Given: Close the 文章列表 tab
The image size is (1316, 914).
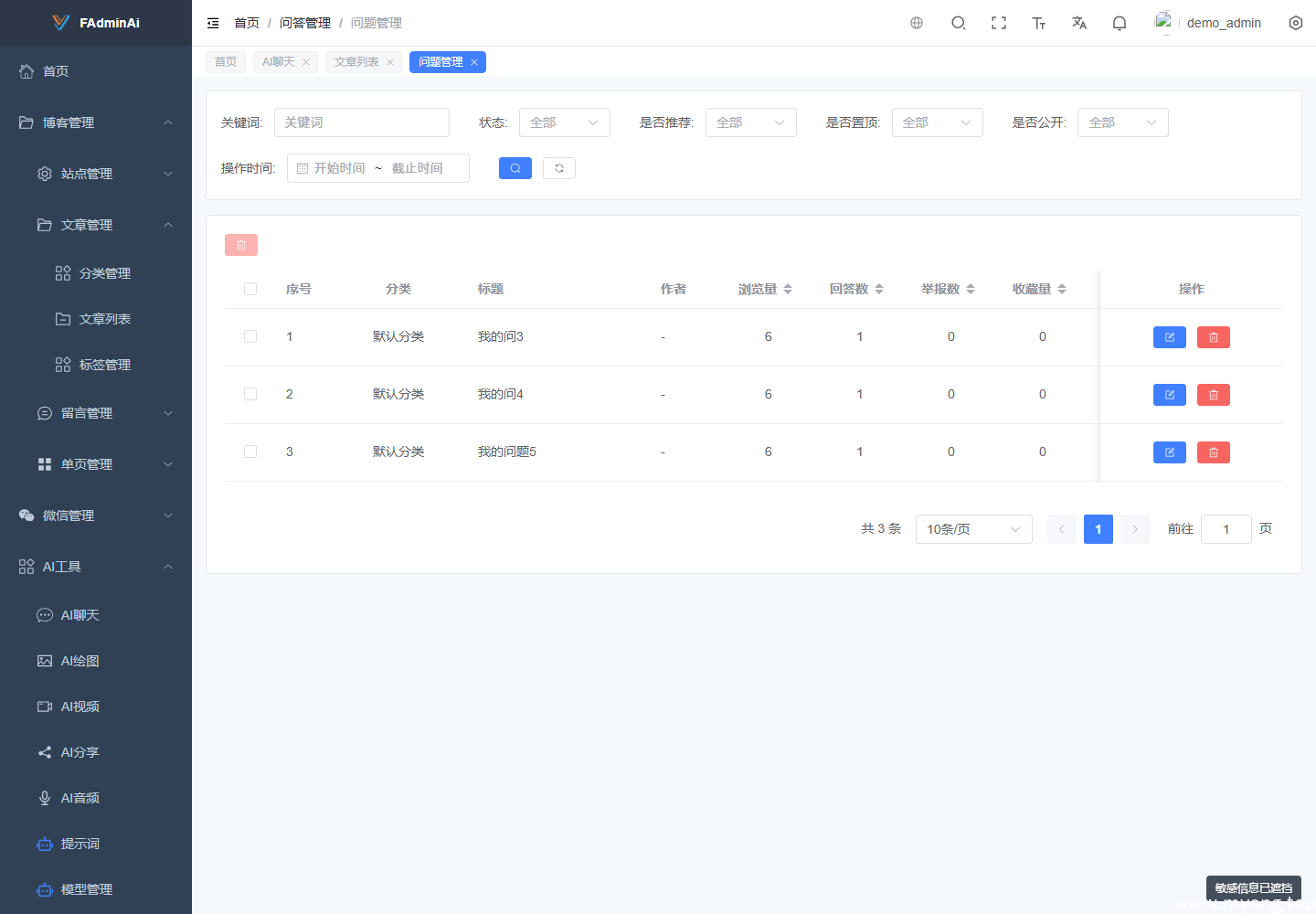Looking at the screenshot, I should pos(390,62).
